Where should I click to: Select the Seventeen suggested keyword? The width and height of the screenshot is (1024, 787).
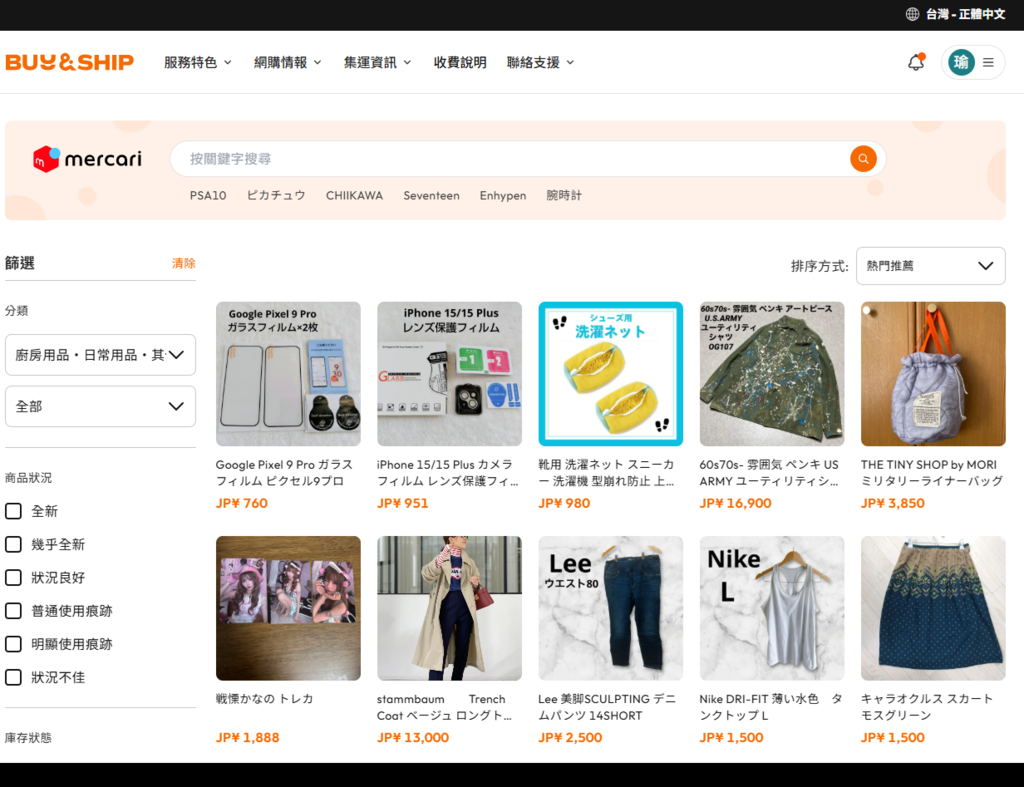(431, 195)
